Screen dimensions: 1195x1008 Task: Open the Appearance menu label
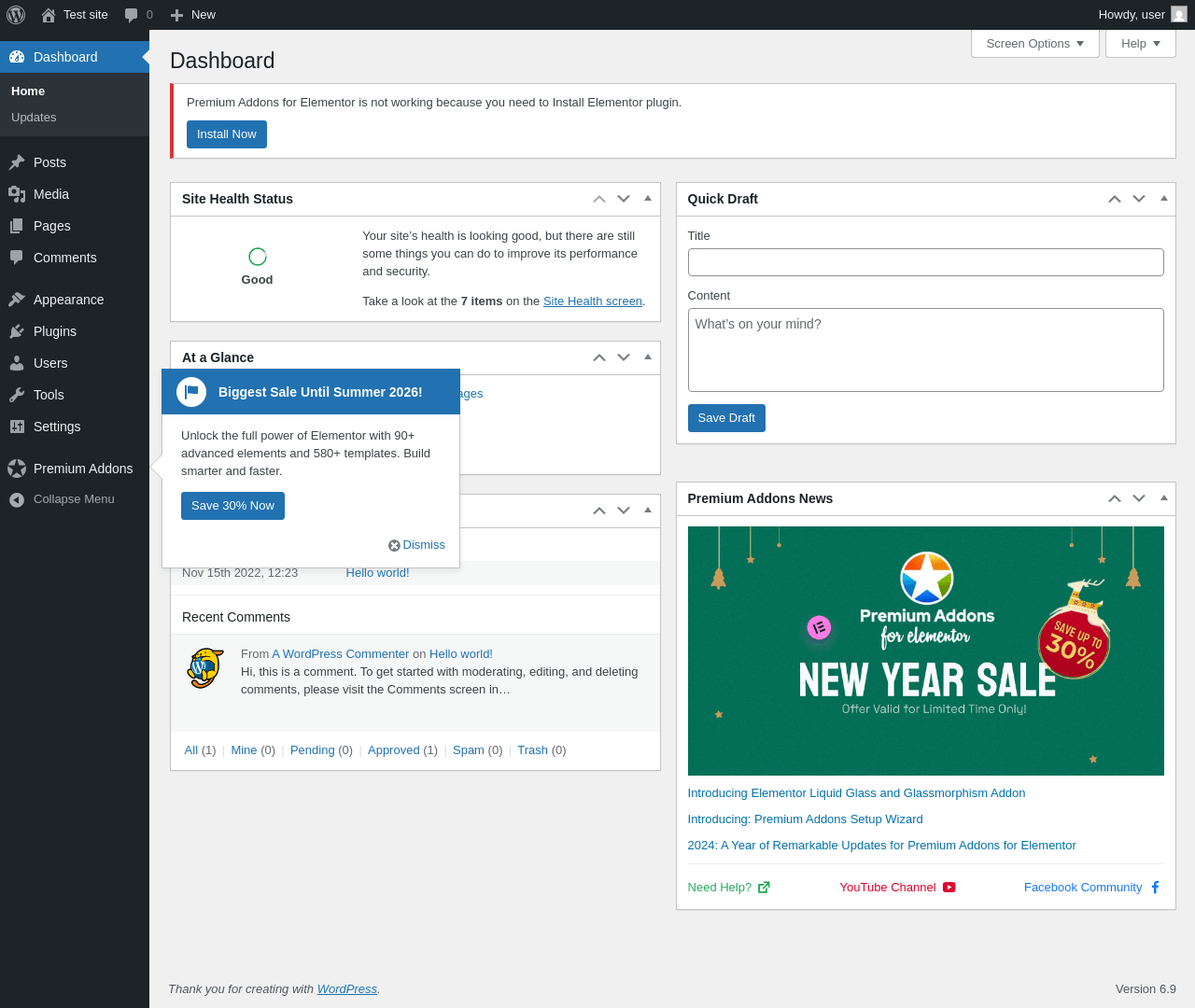69,300
